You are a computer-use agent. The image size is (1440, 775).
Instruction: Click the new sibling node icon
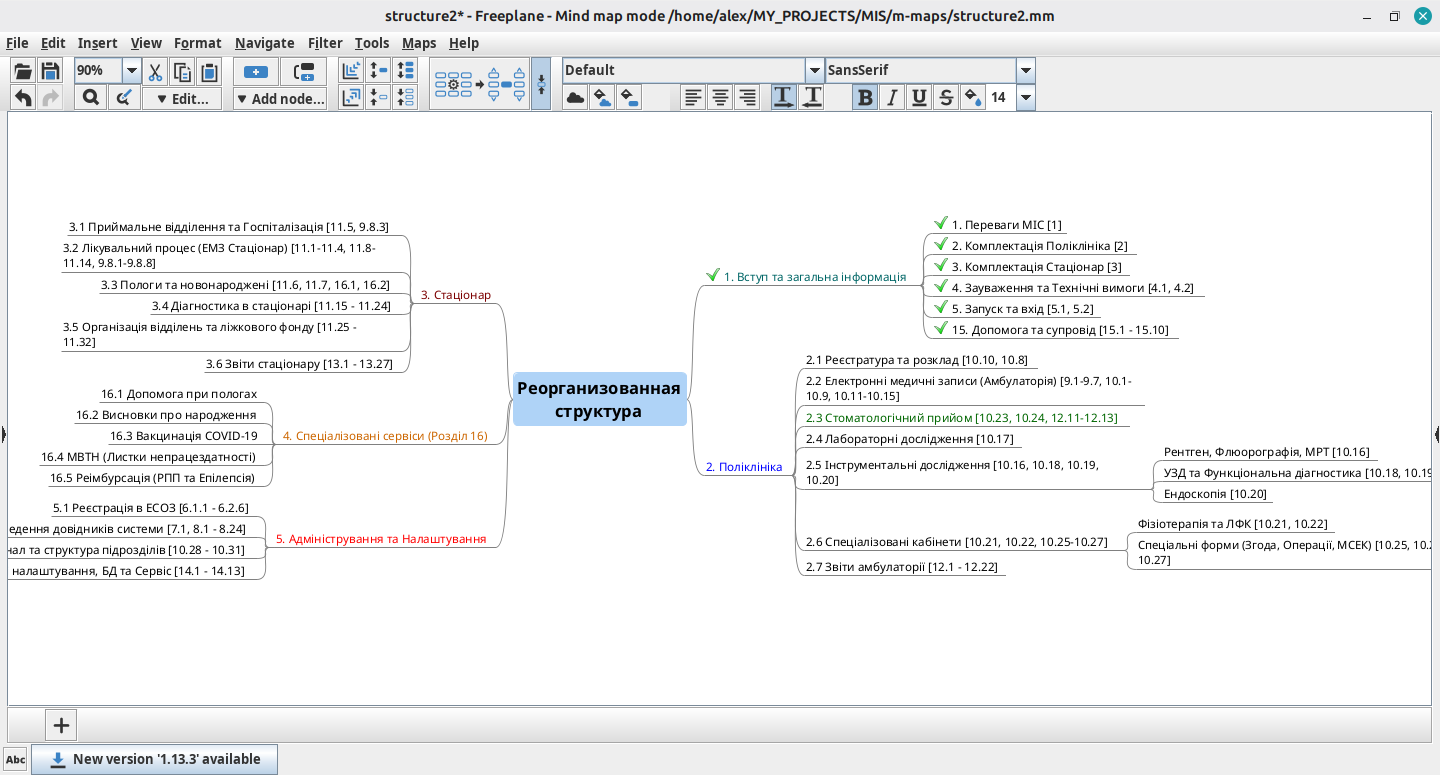(x=304, y=71)
